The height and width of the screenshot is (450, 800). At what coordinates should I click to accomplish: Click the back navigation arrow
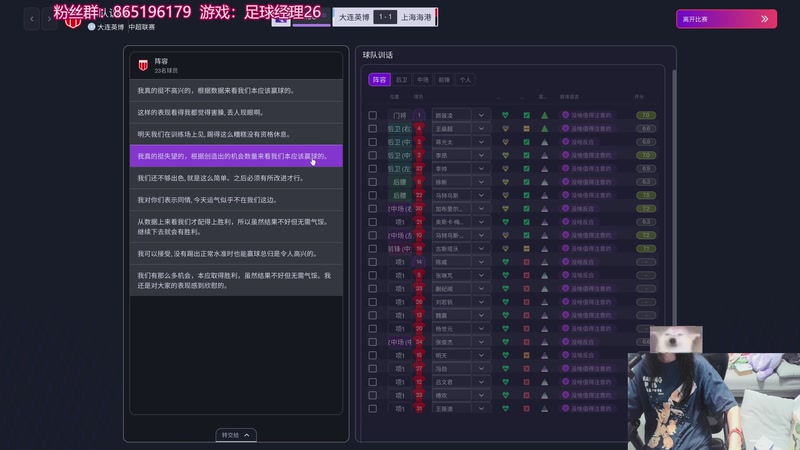pos(32,19)
